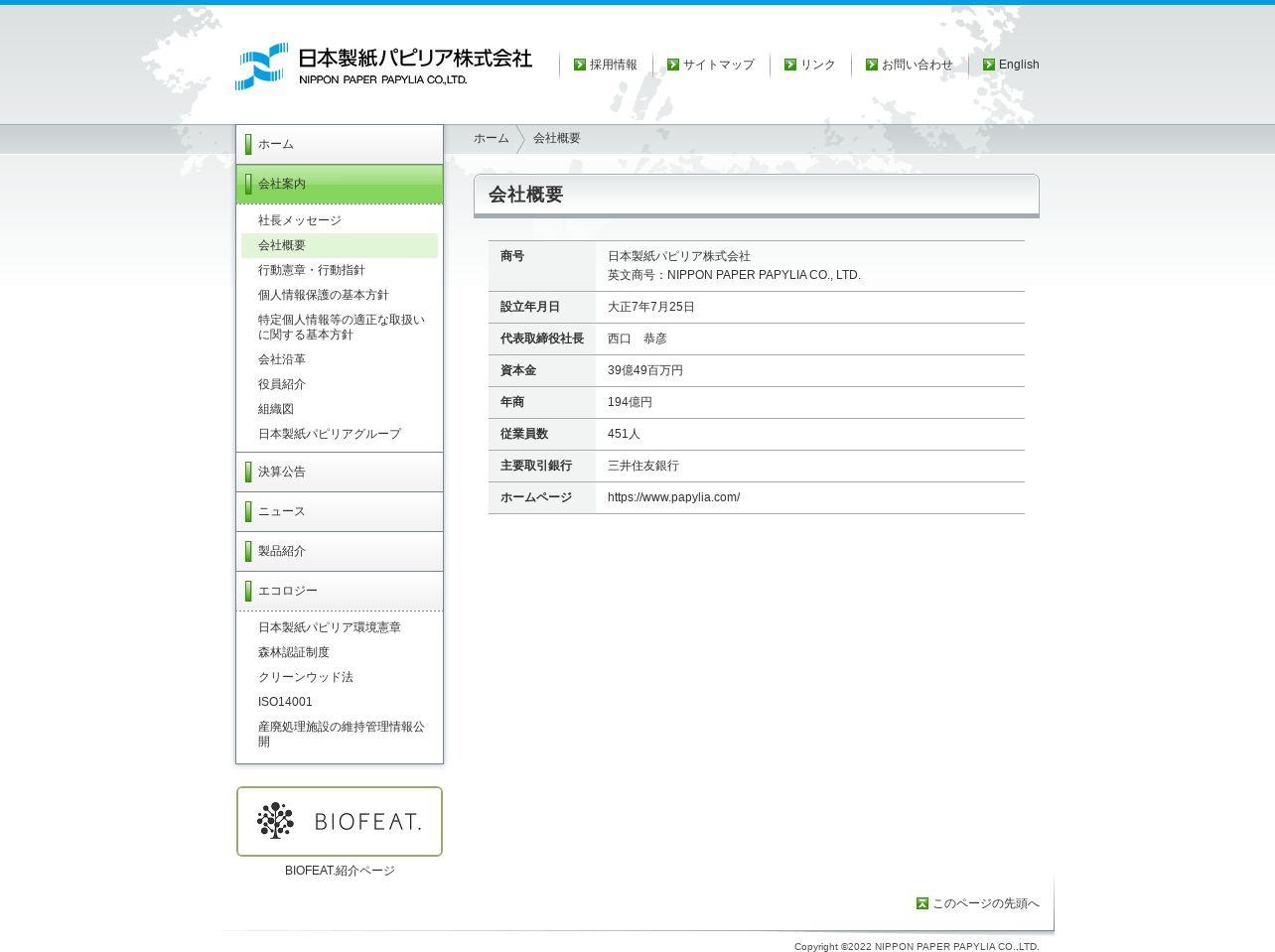Open 行動憲章・行動指針 page
This screenshot has width=1275, height=952.
pyautogui.click(x=312, y=270)
